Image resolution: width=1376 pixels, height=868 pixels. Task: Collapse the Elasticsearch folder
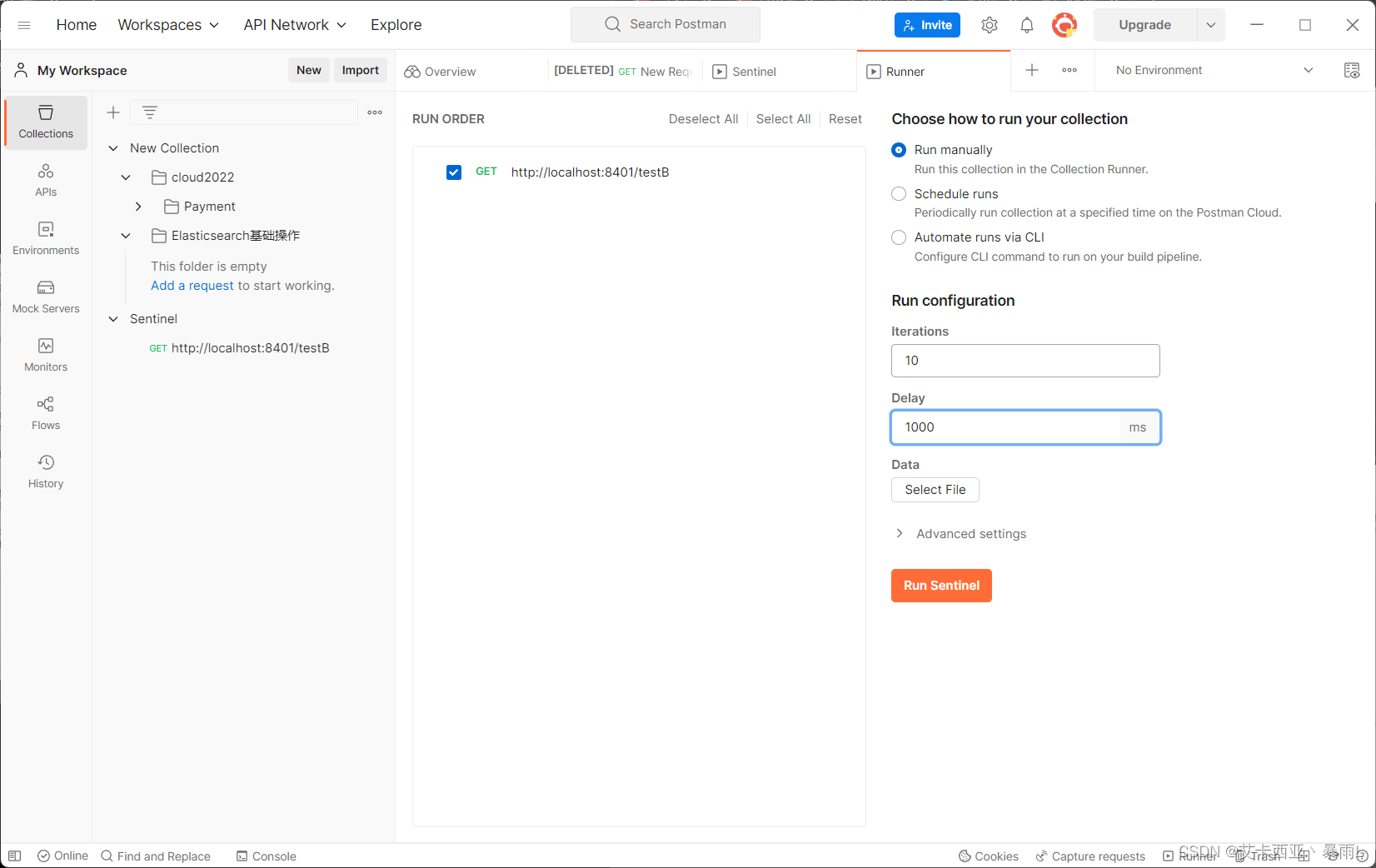tap(126, 236)
